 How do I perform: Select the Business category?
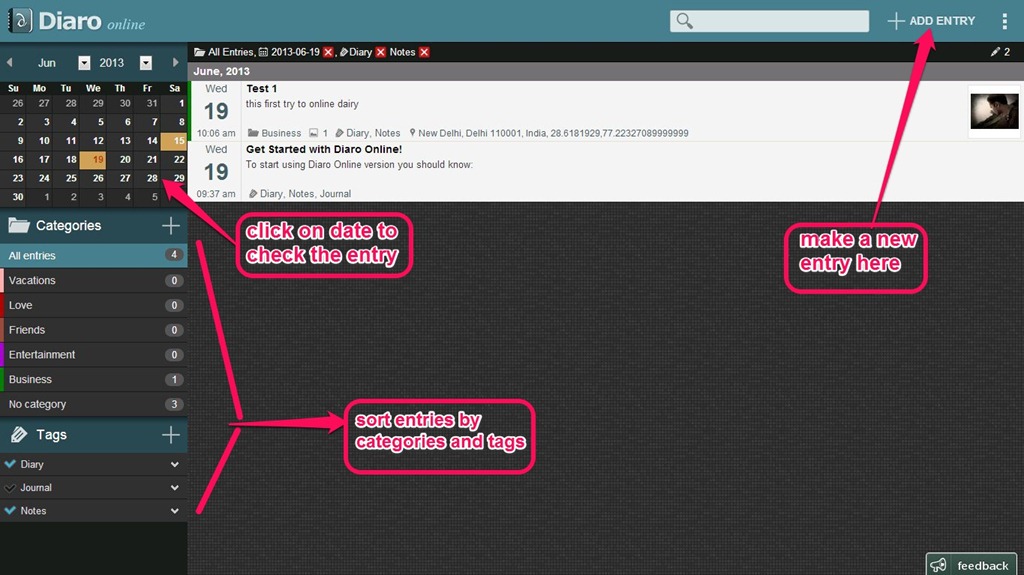click(x=94, y=380)
